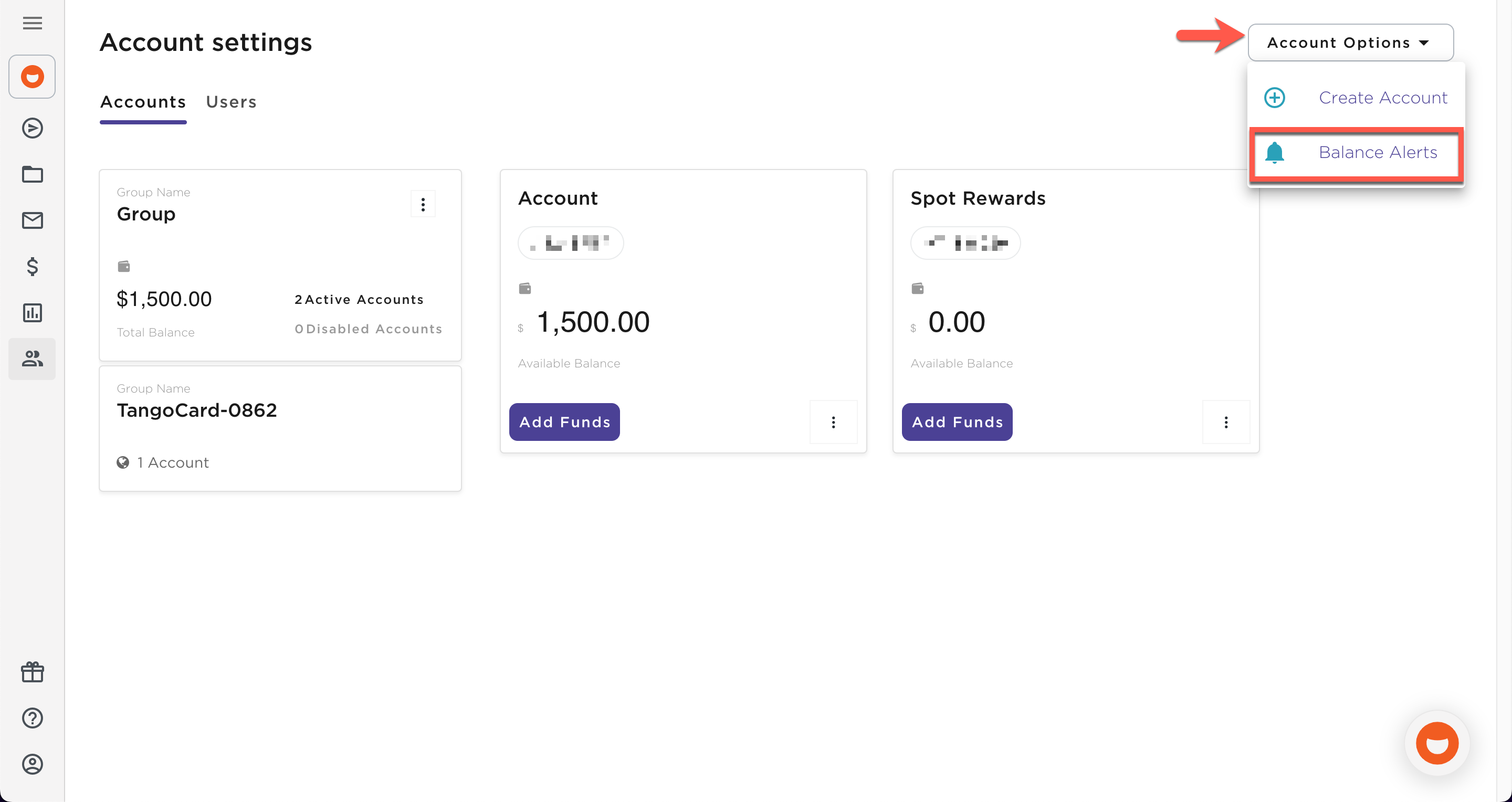Image resolution: width=1512 pixels, height=802 pixels.
Task: Open the Account Options dropdown
Action: point(1349,42)
